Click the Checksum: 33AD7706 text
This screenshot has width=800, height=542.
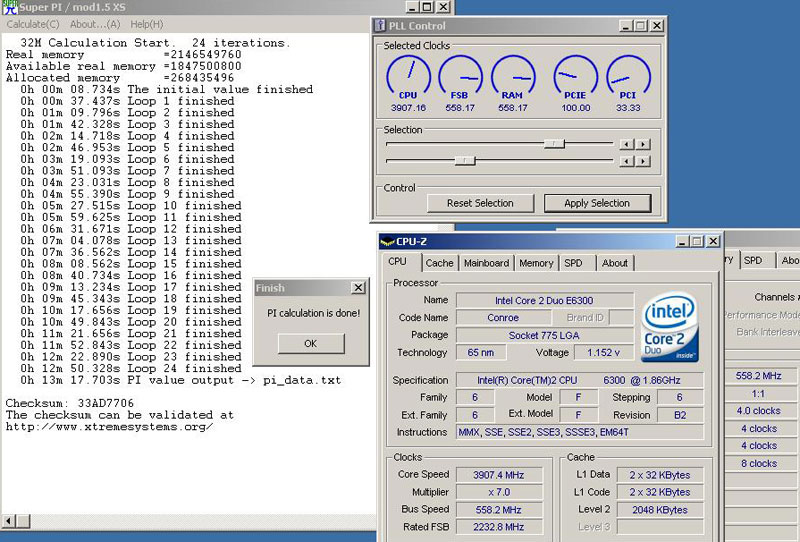point(70,403)
